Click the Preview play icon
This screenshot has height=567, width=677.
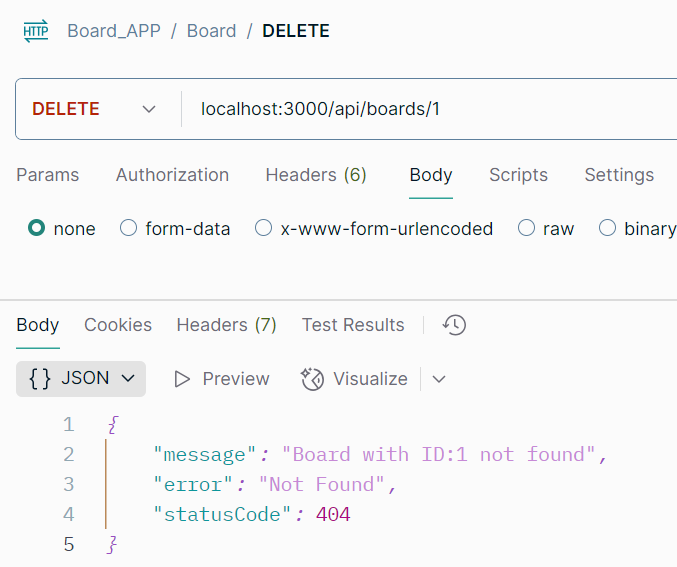pos(182,379)
